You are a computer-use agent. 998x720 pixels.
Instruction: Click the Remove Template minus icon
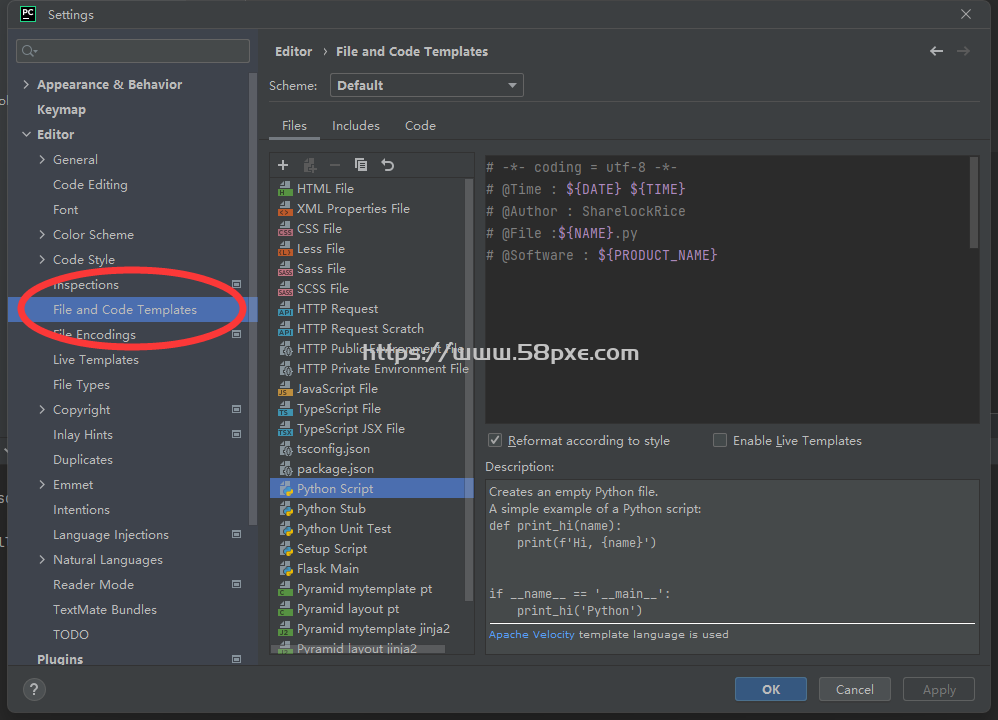pyautogui.click(x=335, y=166)
